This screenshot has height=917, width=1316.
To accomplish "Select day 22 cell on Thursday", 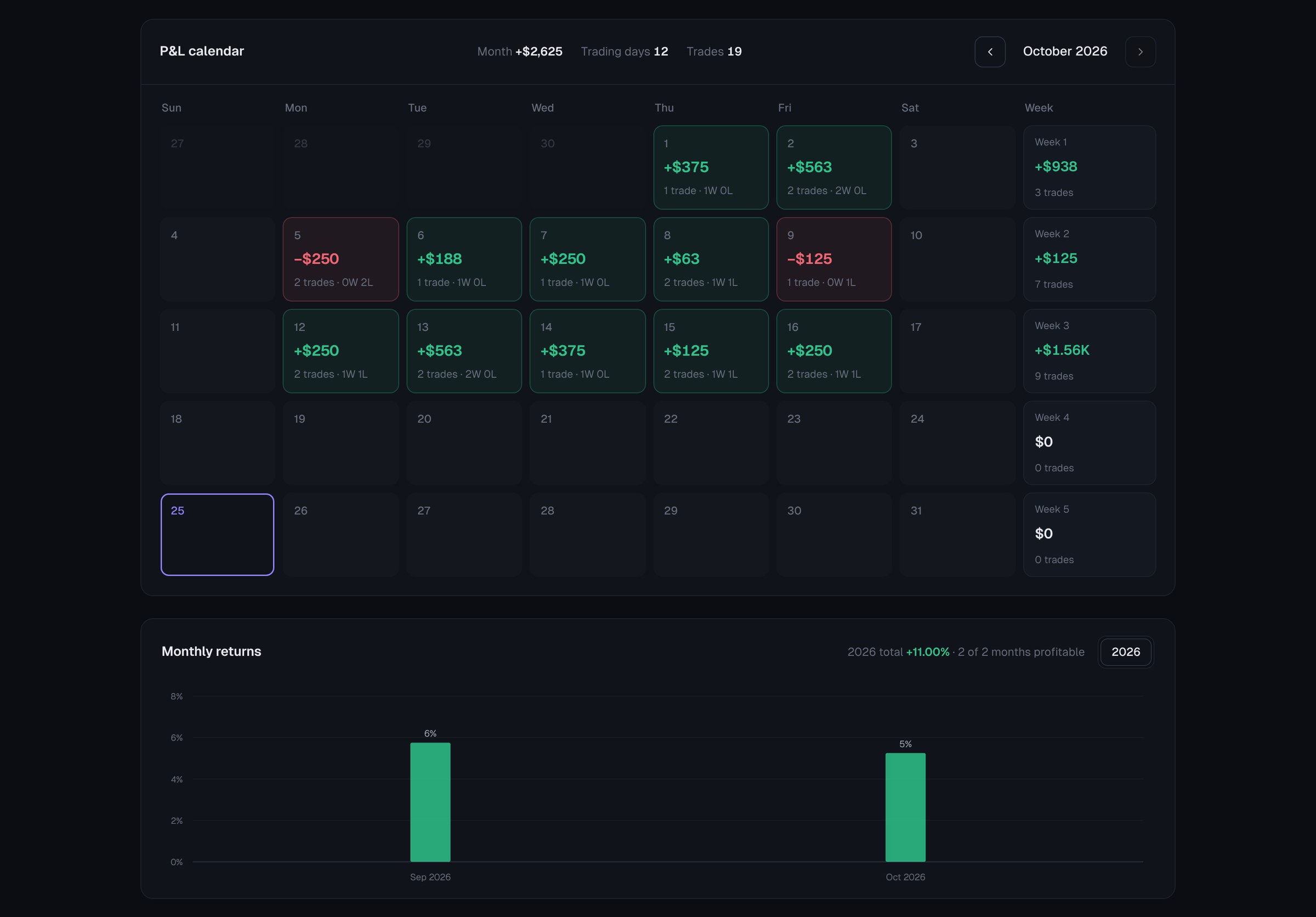I will [711, 443].
